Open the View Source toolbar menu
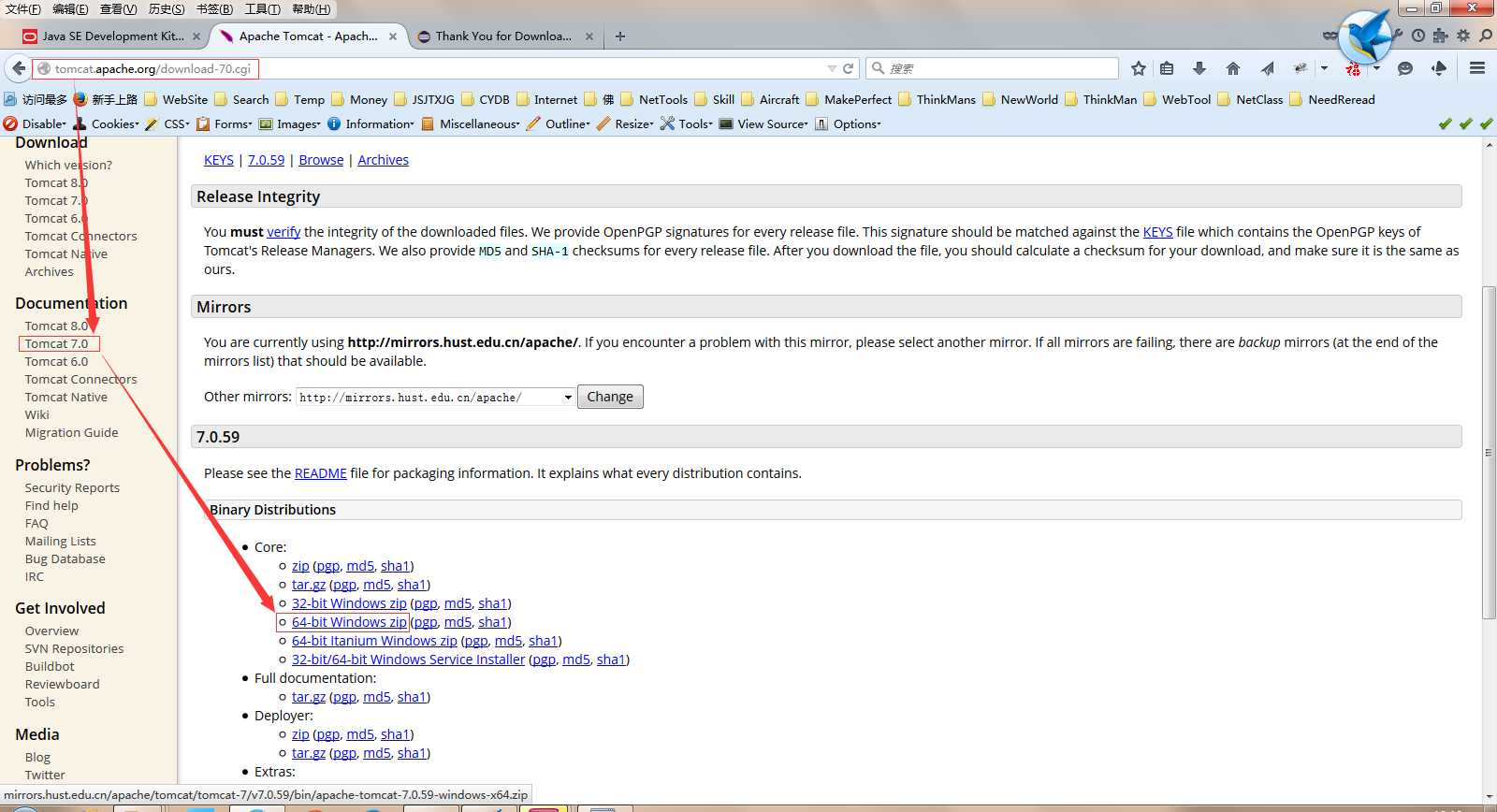The height and width of the screenshot is (812, 1497). point(763,123)
